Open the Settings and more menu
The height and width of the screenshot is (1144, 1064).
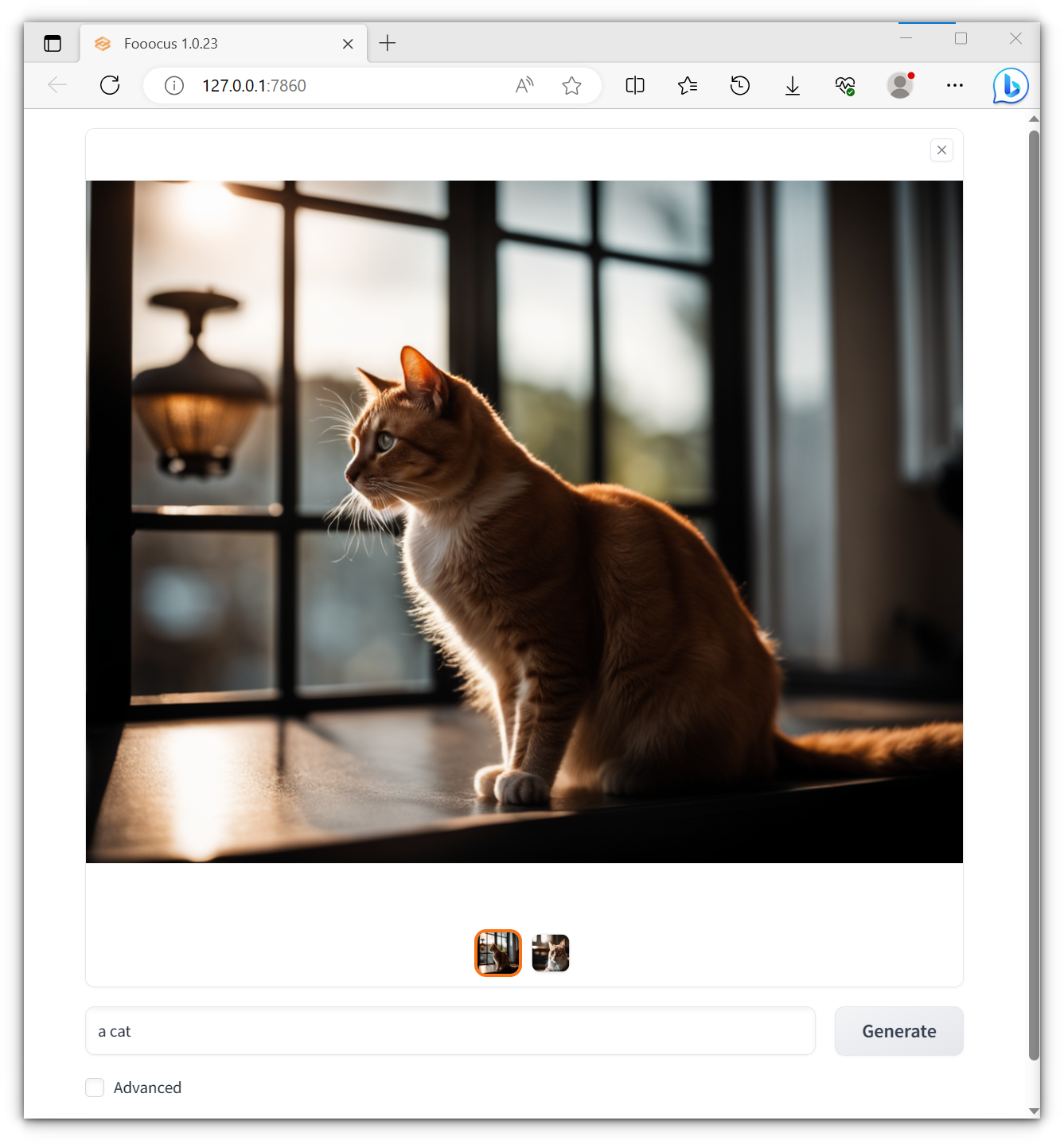(954, 85)
